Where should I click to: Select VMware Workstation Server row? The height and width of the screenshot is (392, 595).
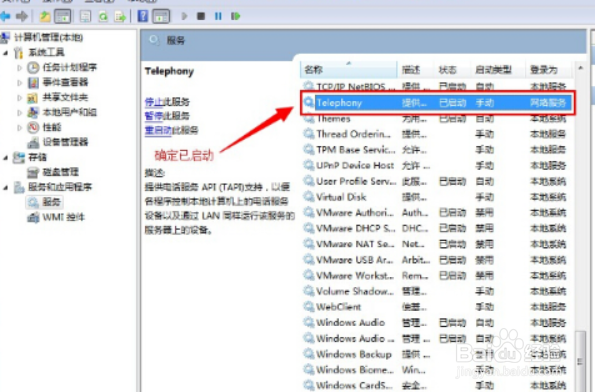(436, 276)
